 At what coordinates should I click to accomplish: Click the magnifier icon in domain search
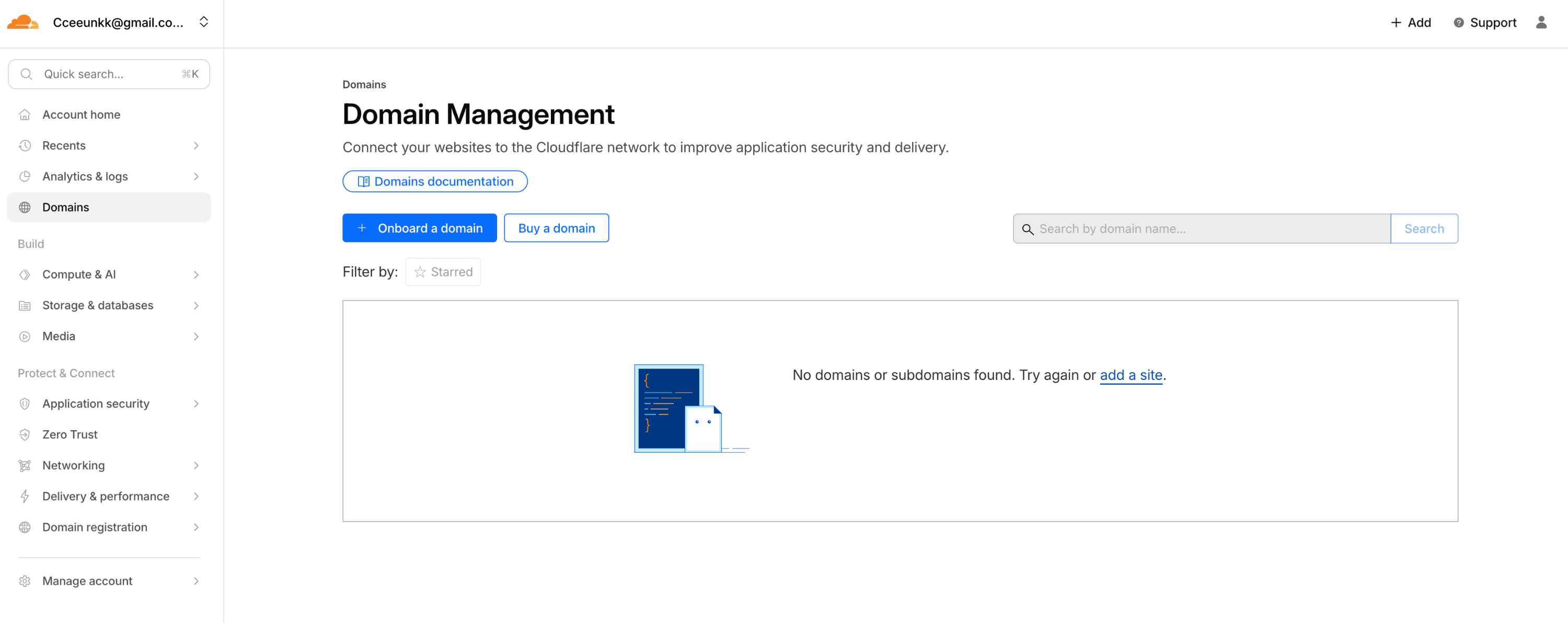click(x=1028, y=229)
